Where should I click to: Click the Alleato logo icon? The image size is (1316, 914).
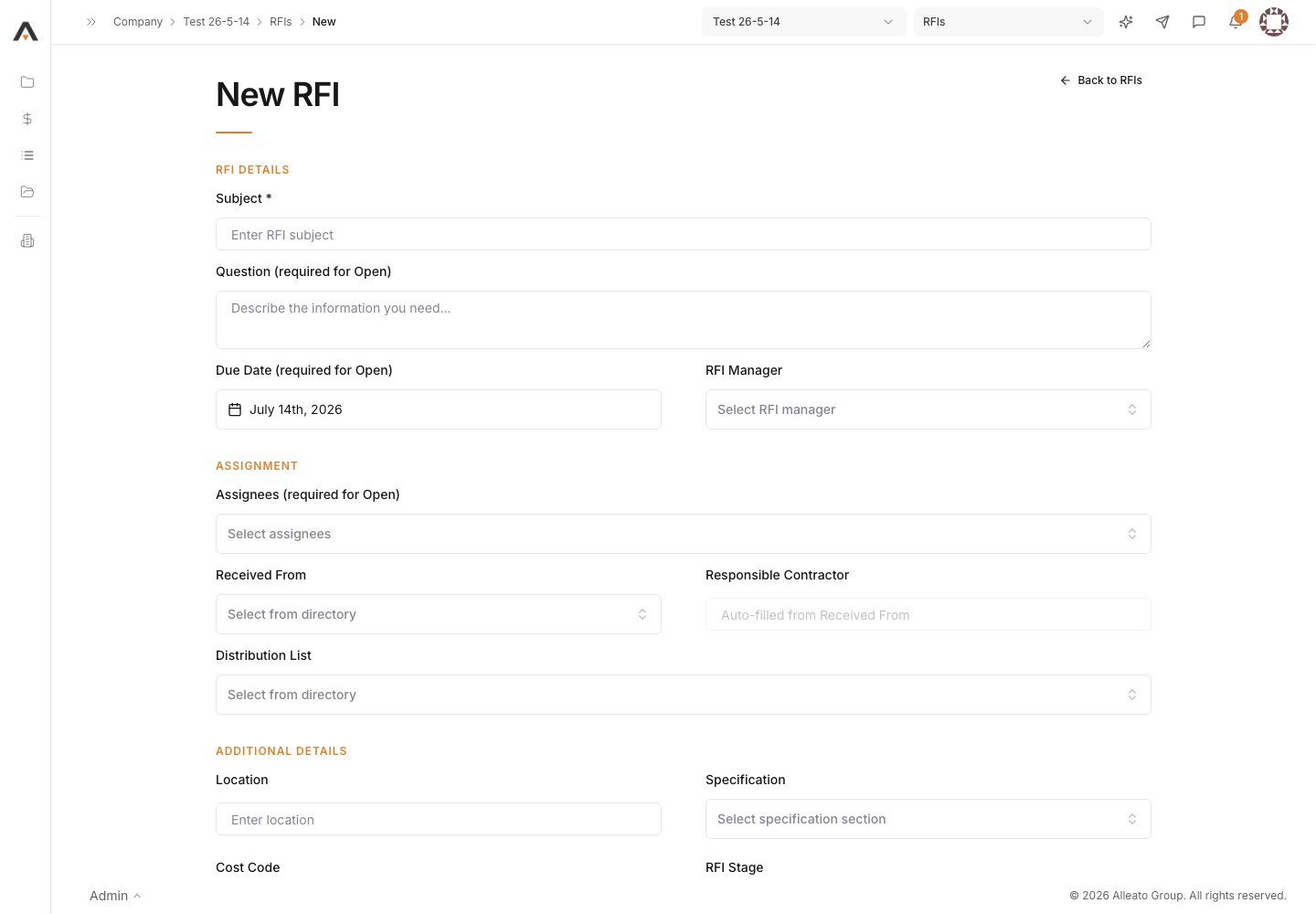point(26,32)
